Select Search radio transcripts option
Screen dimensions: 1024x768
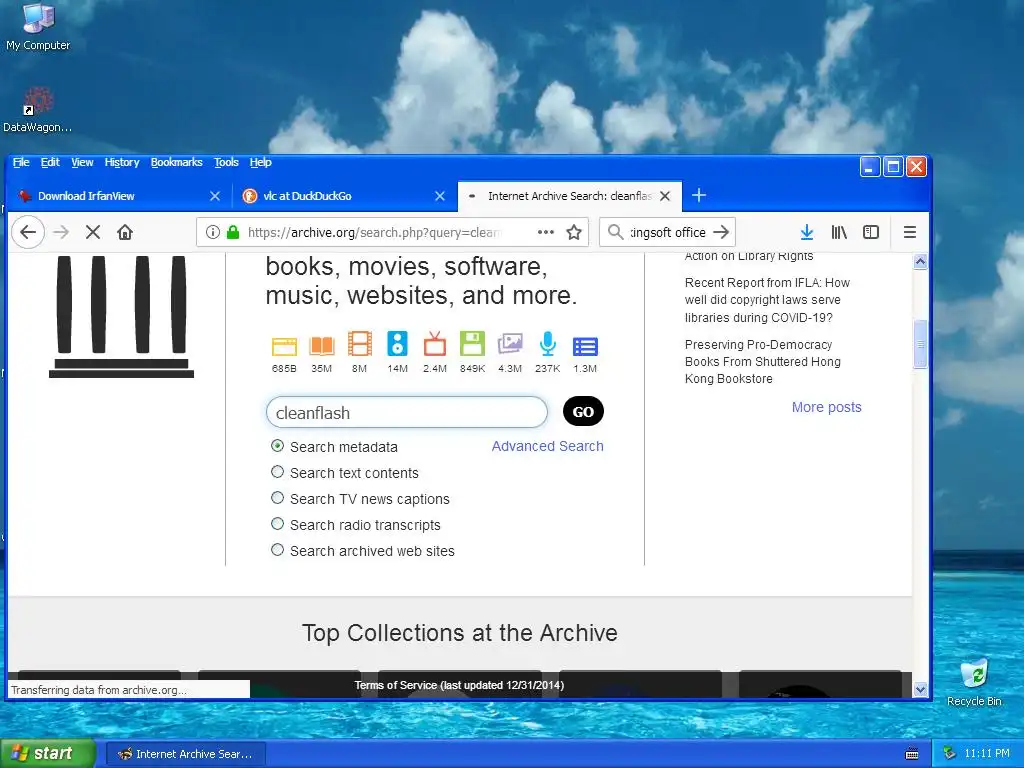pos(278,524)
